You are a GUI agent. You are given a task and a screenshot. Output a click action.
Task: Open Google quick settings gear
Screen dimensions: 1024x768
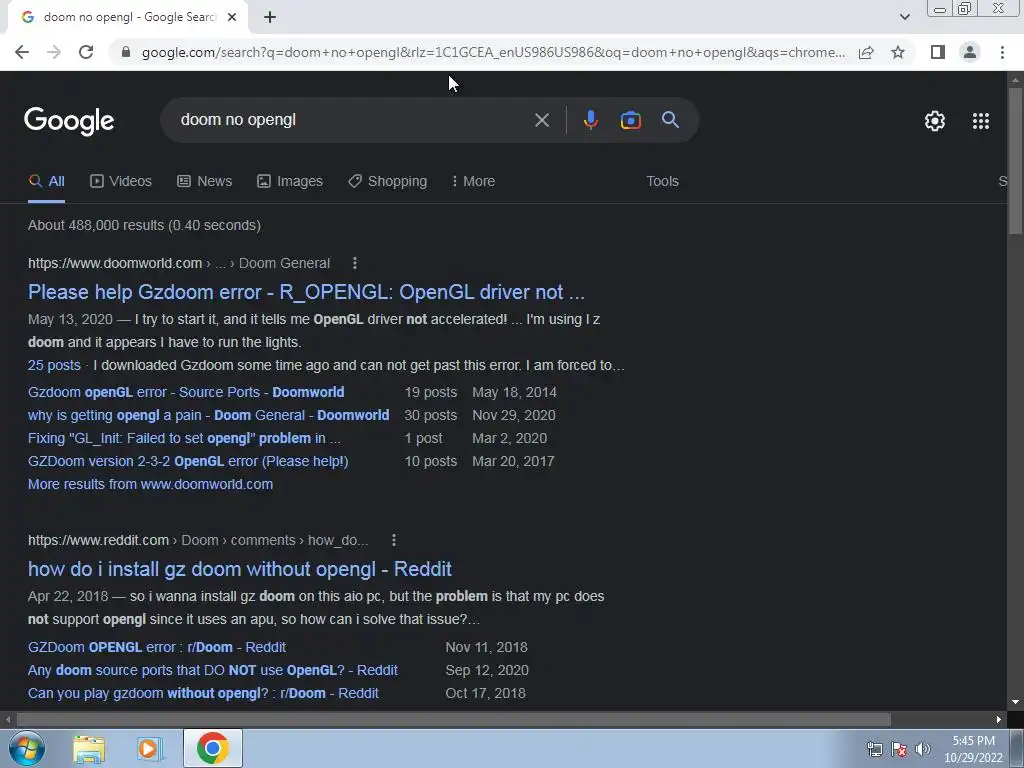tap(935, 121)
